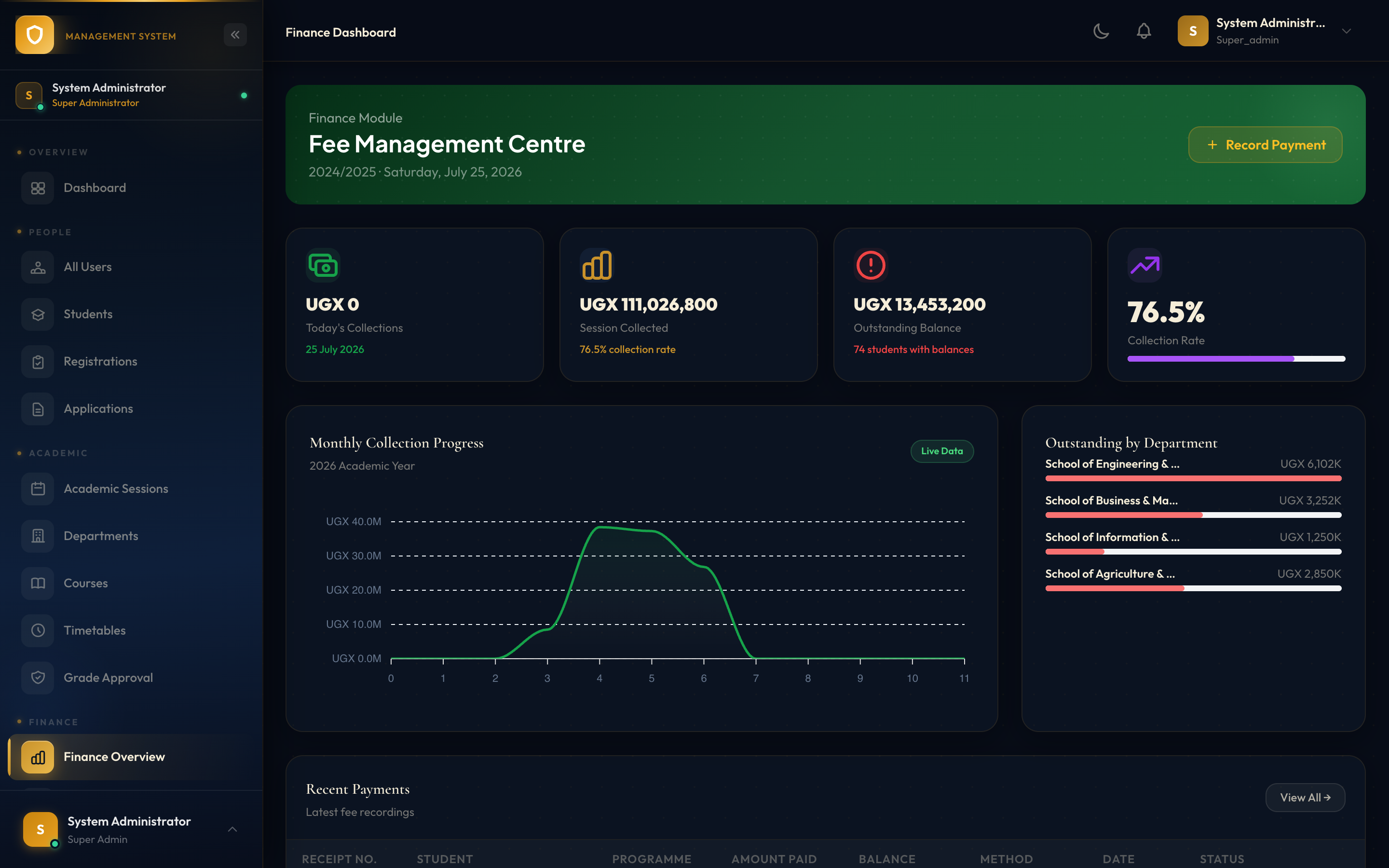
Task: Click the AMOUNT PAID column header
Action: (x=774, y=859)
